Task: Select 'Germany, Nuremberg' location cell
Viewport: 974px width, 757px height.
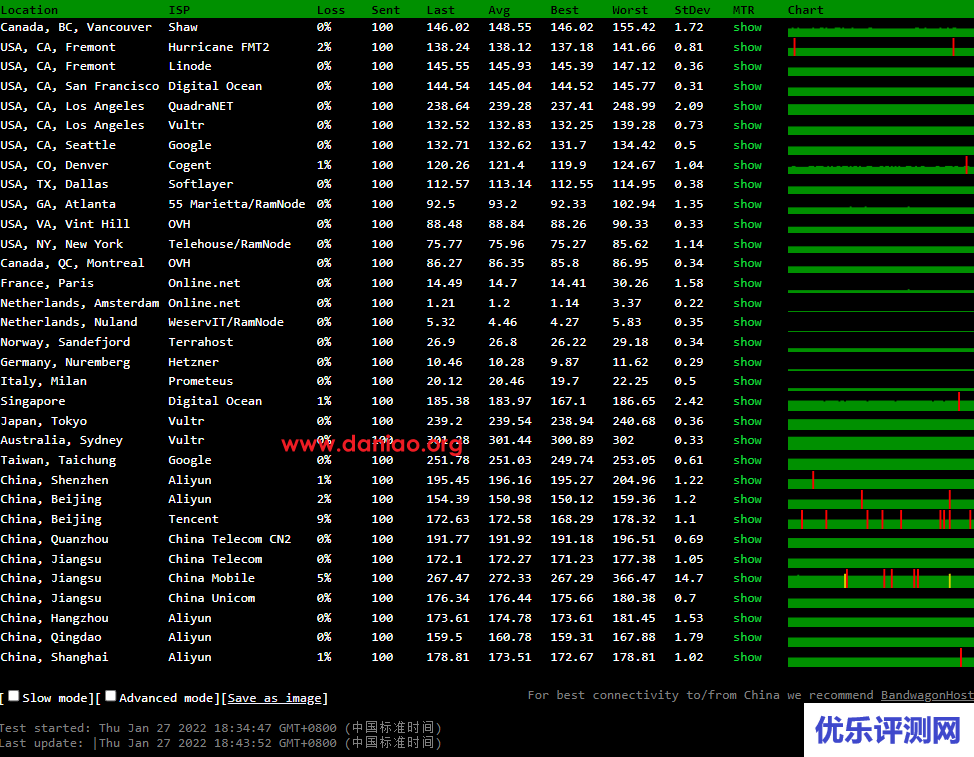Action: (65, 362)
